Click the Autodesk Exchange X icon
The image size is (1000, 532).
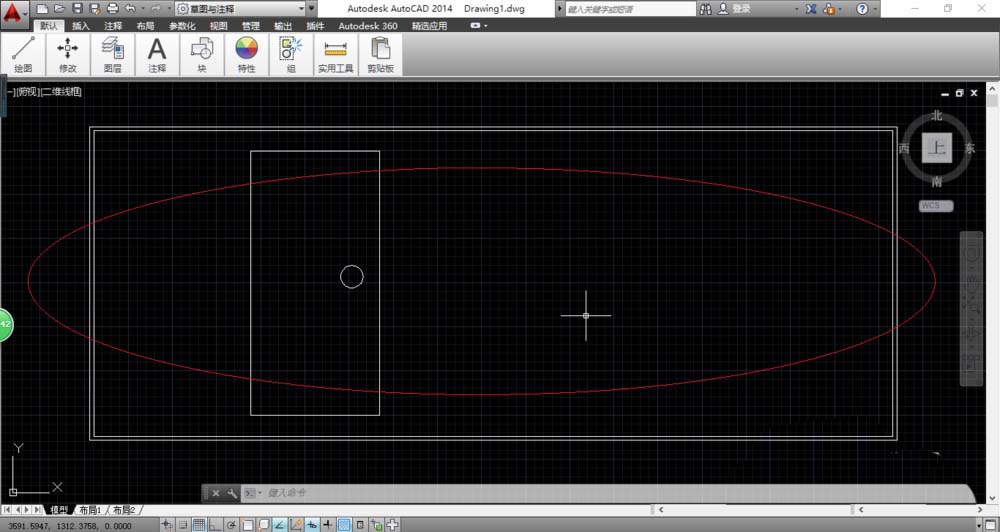coord(811,9)
